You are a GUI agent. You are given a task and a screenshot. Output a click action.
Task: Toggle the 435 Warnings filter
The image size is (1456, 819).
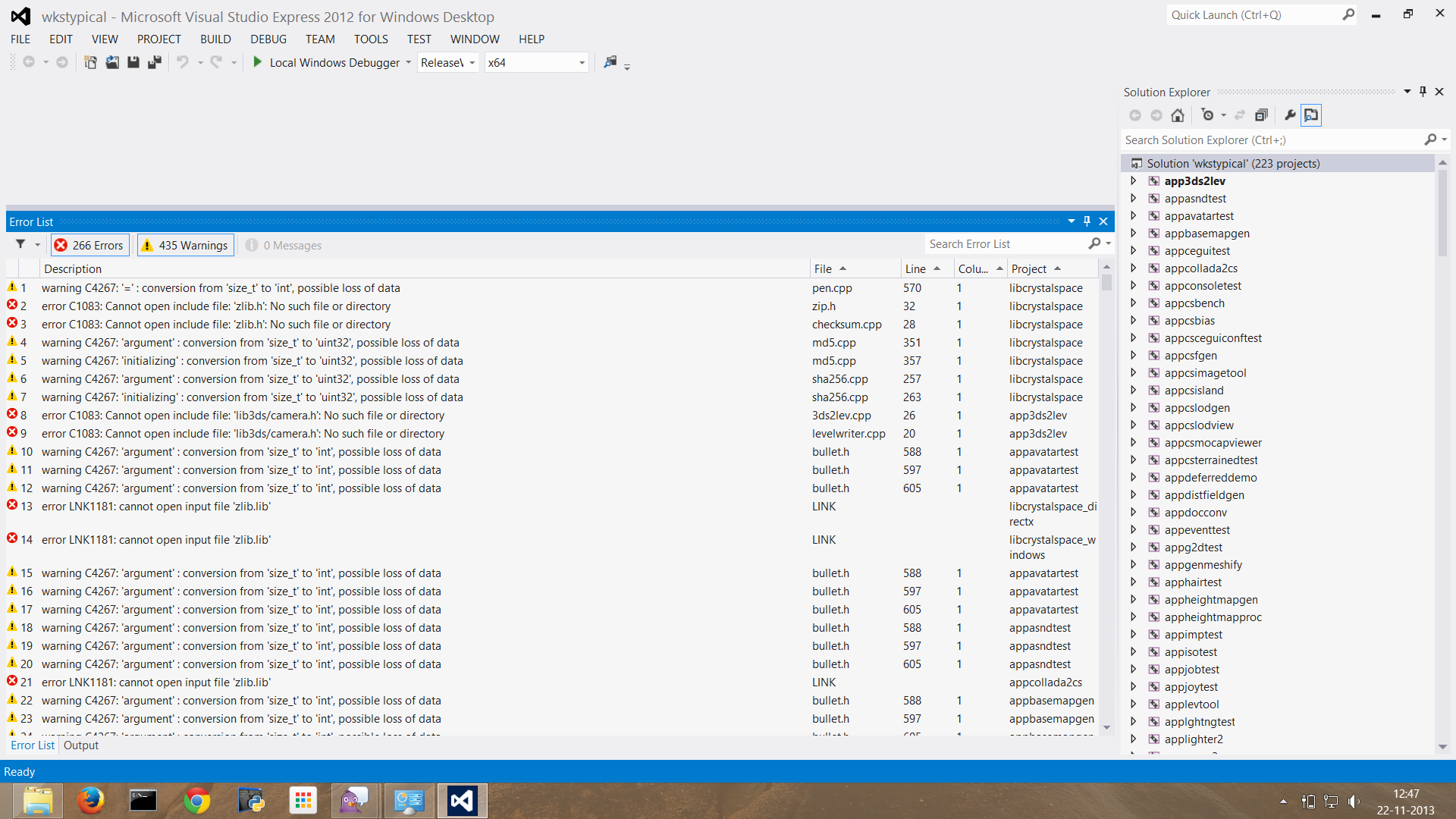click(x=185, y=245)
